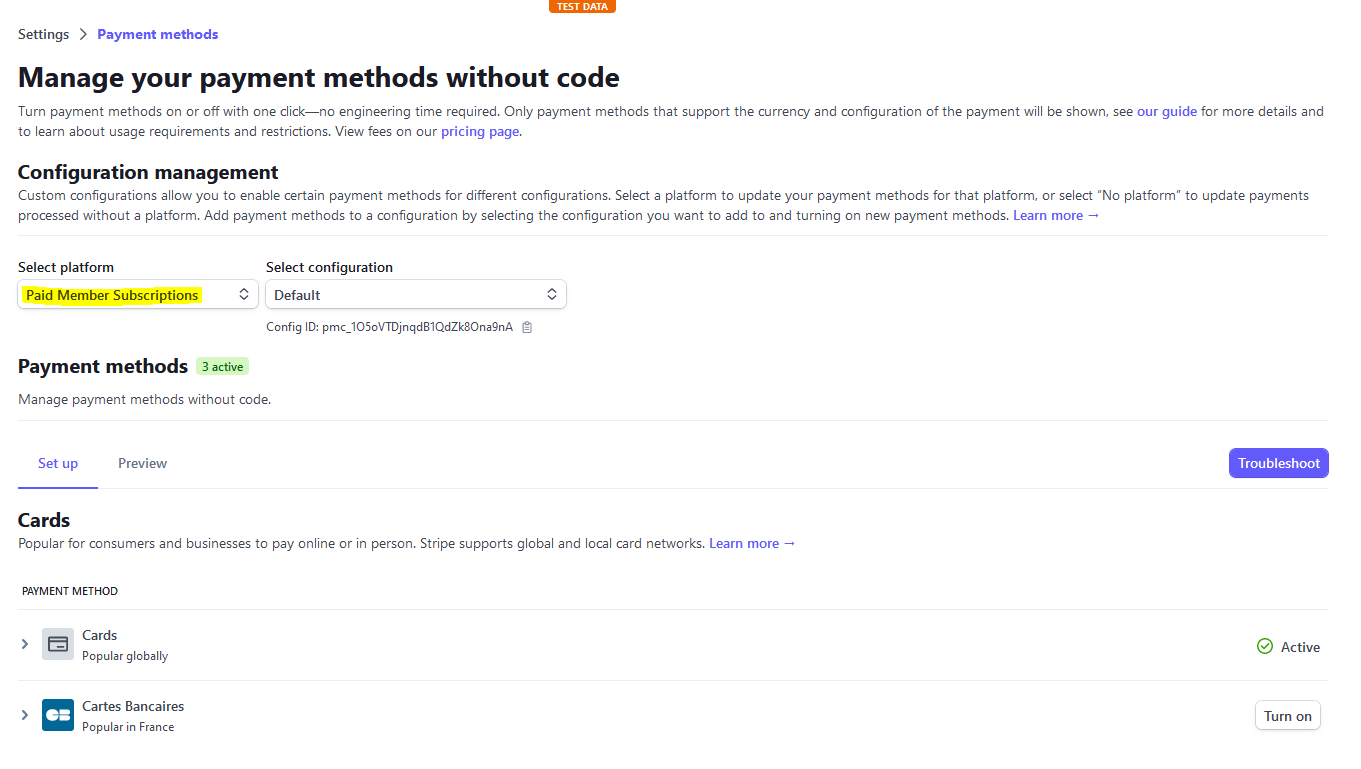Click the breadcrumb chevron after Settings
This screenshot has height=769, width=1361.
coord(83,34)
